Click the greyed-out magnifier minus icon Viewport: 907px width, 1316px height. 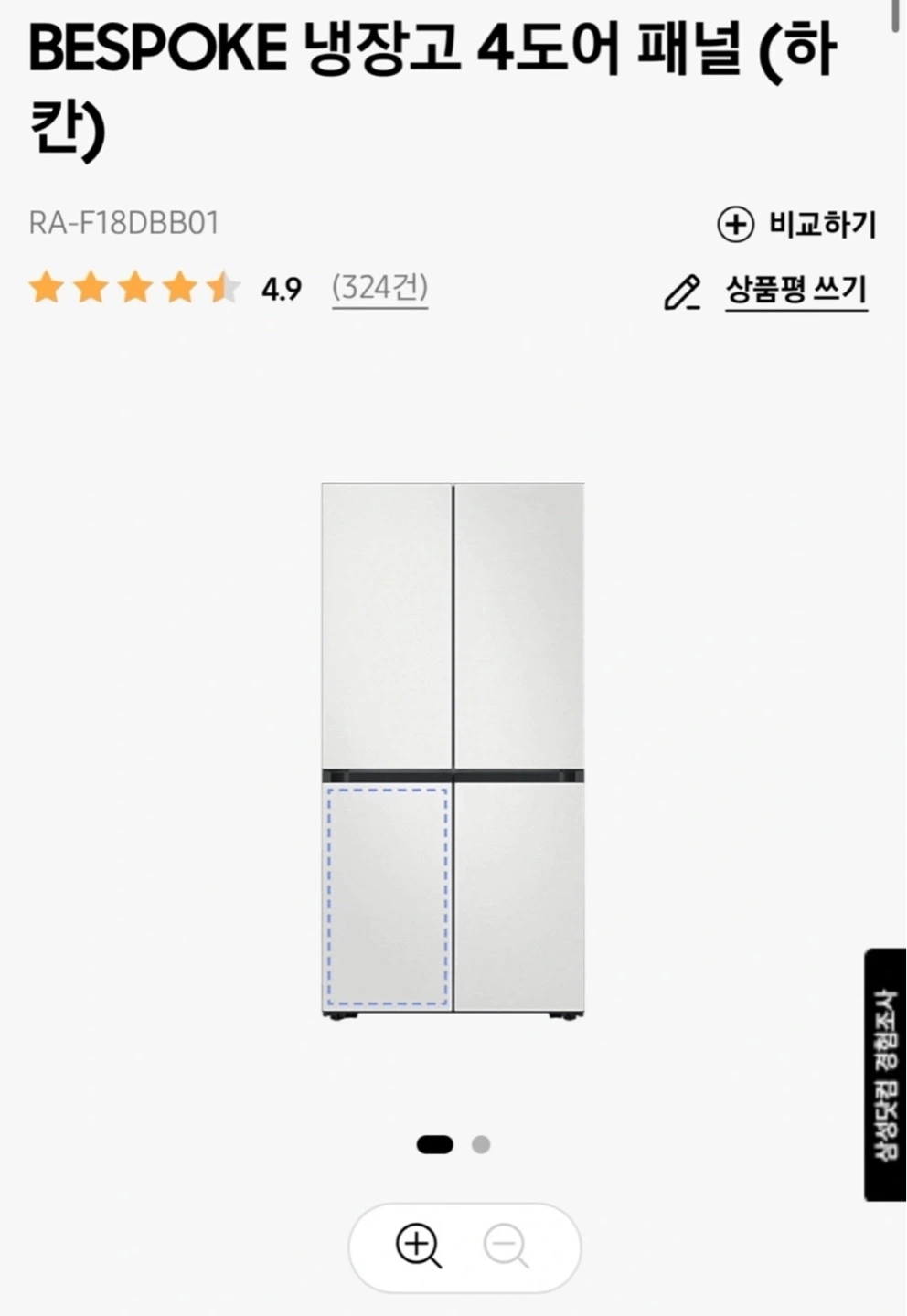507,1246
